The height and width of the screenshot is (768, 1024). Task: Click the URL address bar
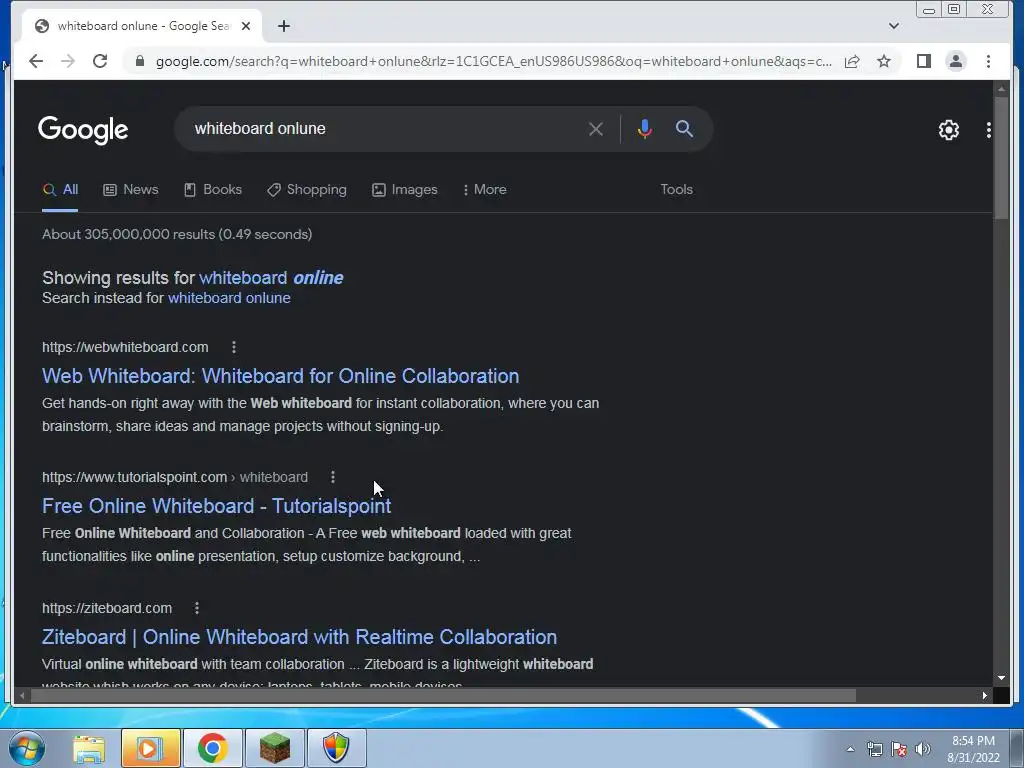coord(493,61)
